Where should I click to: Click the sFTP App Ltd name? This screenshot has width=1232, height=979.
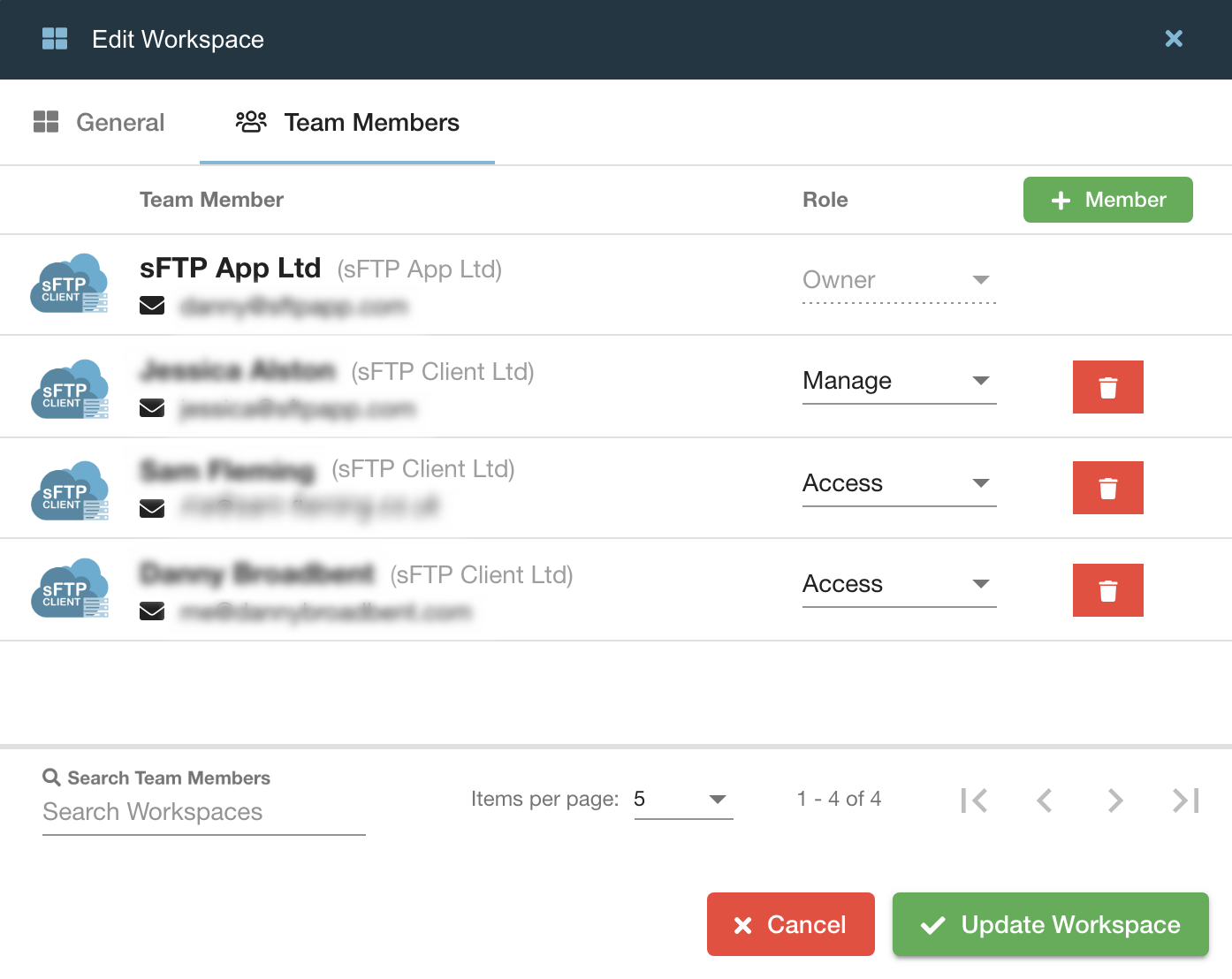(230, 268)
